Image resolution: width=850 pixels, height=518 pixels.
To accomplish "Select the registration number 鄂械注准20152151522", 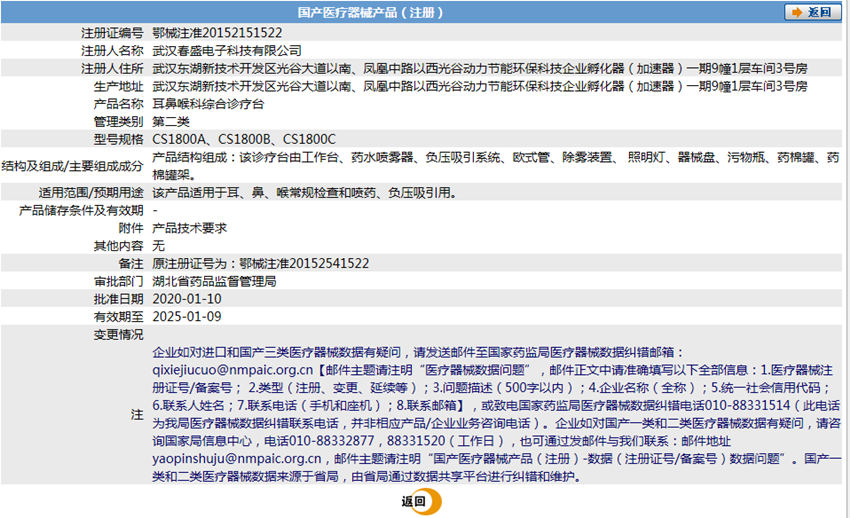I will click(x=217, y=33).
